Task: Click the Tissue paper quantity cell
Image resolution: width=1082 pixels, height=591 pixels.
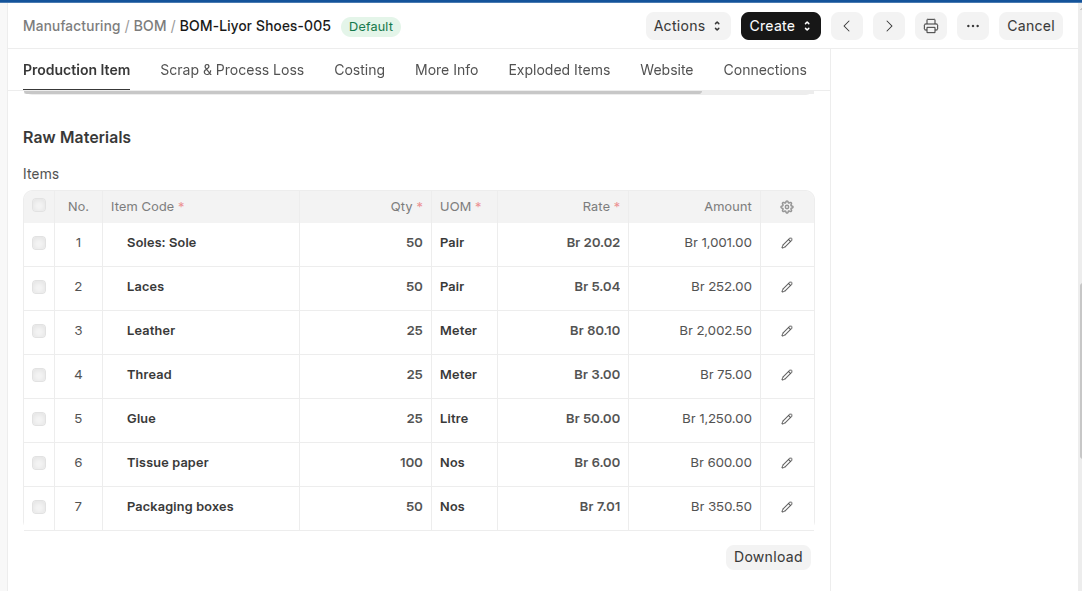Action: tap(365, 463)
